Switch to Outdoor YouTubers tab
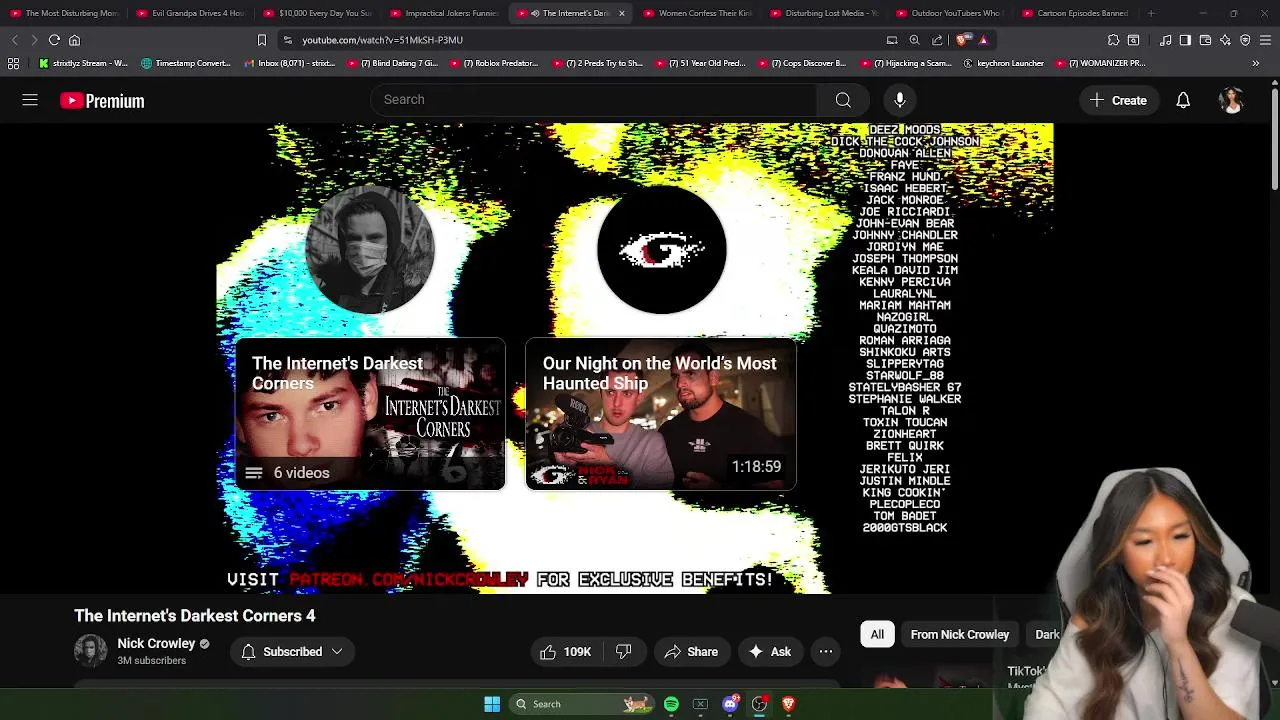This screenshot has height=720, width=1280. tap(950, 13)
